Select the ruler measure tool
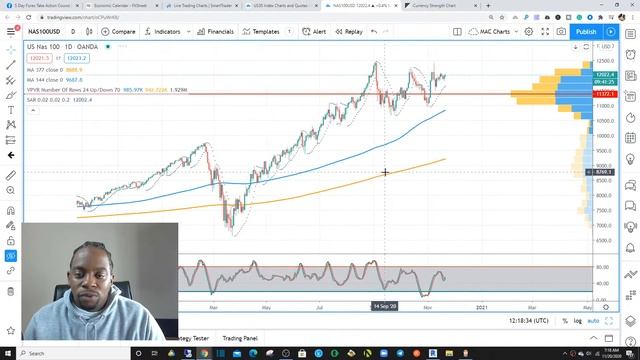Screen dimensions: 640x360 [11, 175]
